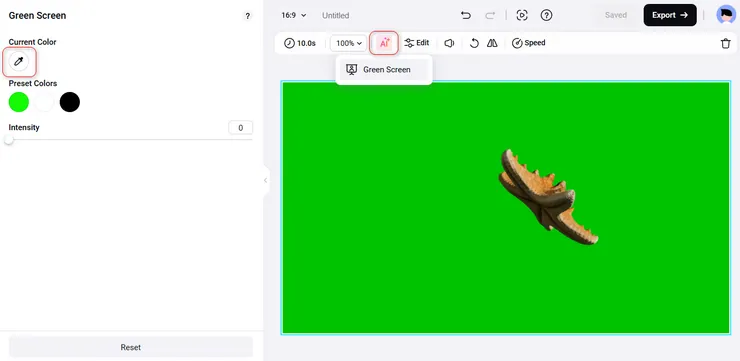Click the AI tools button in the toolbar
Viewport: 740px width, 361px height.
[384, 43]
